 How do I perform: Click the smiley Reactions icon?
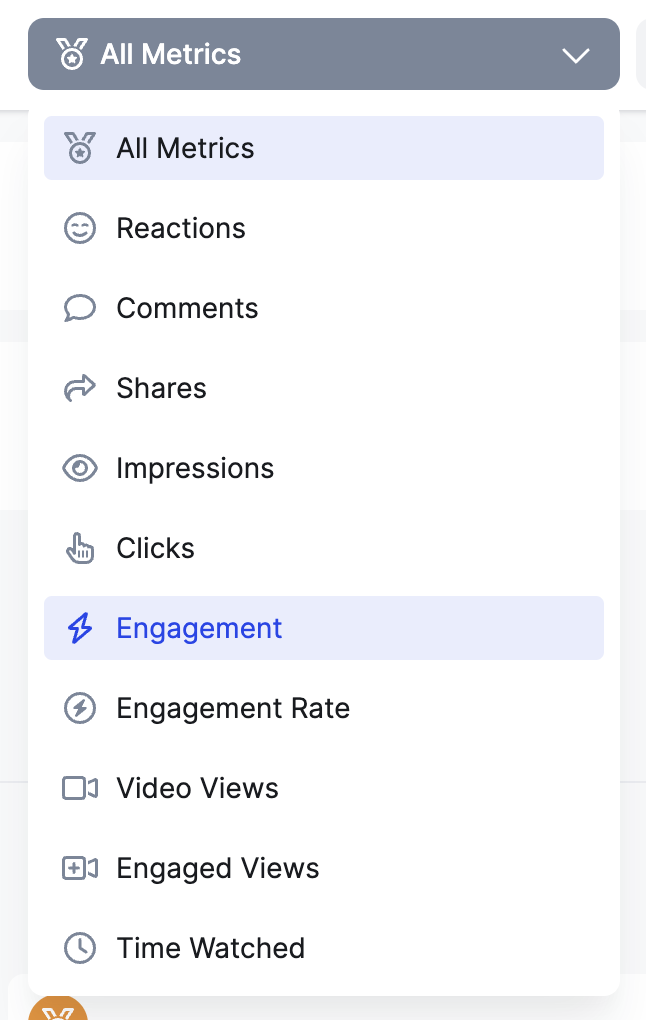[x=79, y=228]
